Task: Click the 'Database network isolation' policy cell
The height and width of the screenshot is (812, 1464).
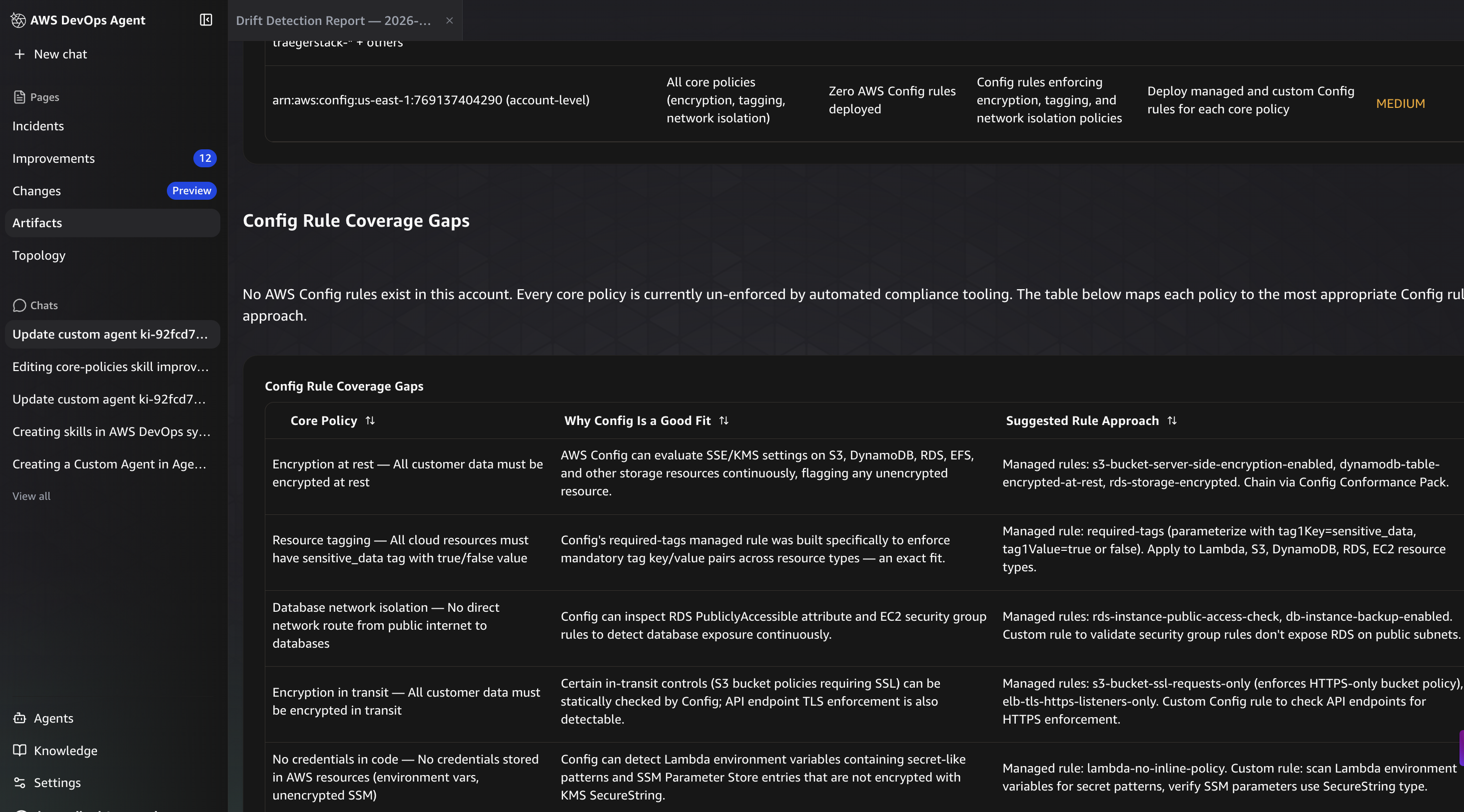Action: (x=386, y=626)
